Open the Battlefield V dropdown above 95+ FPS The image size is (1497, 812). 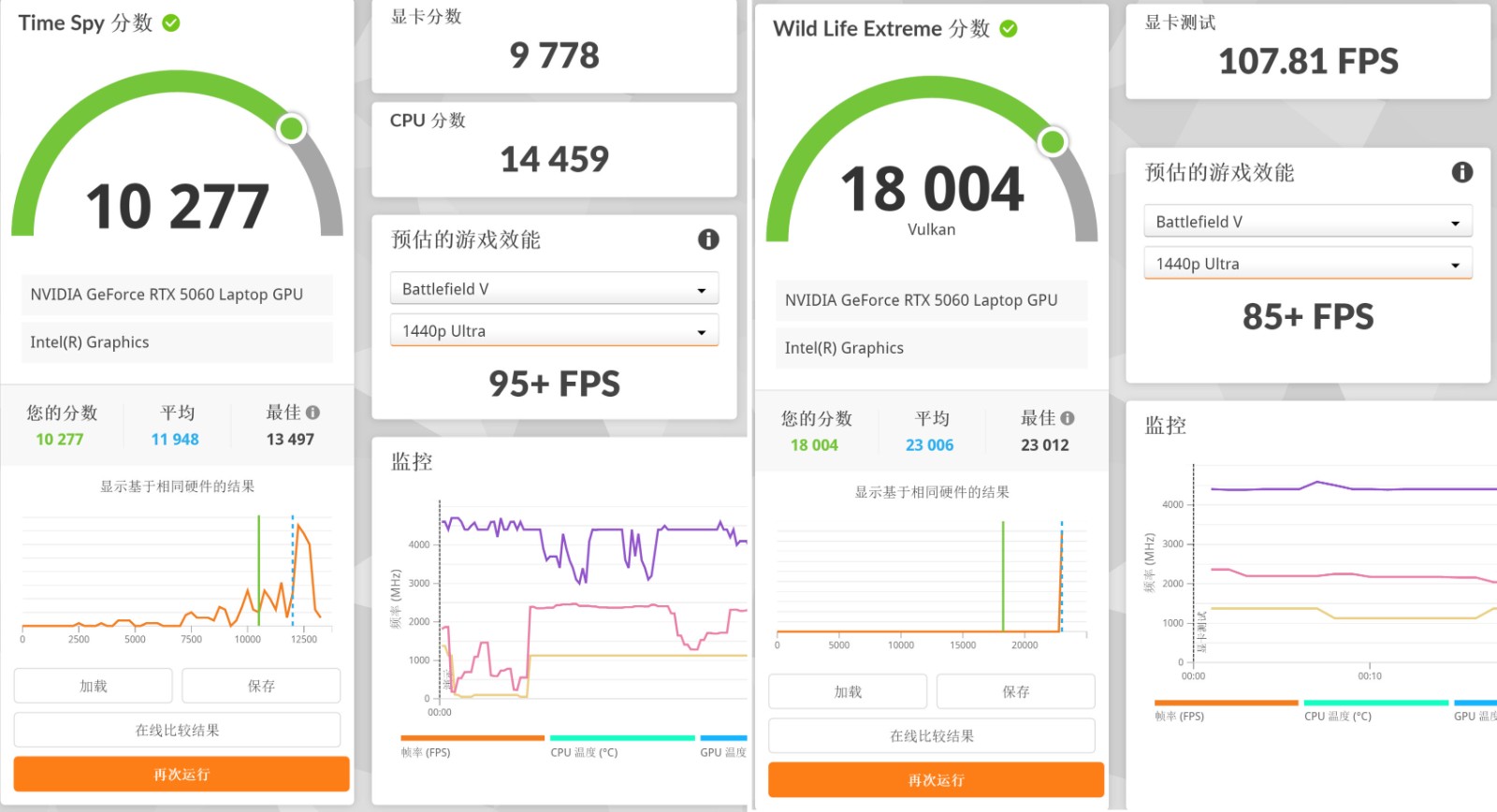(554, 289)
